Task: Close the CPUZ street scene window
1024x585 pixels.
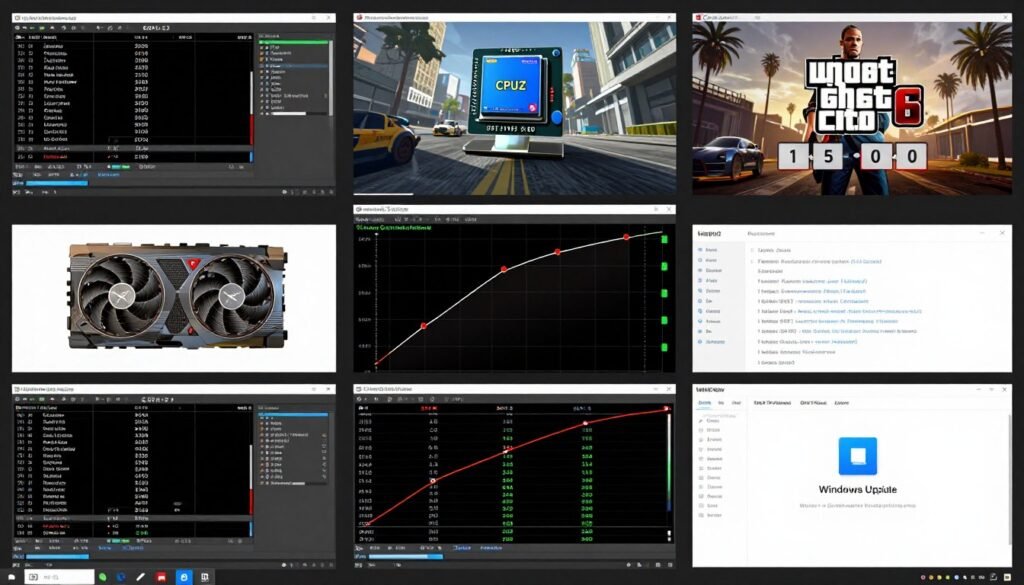Action: (669, 18)
